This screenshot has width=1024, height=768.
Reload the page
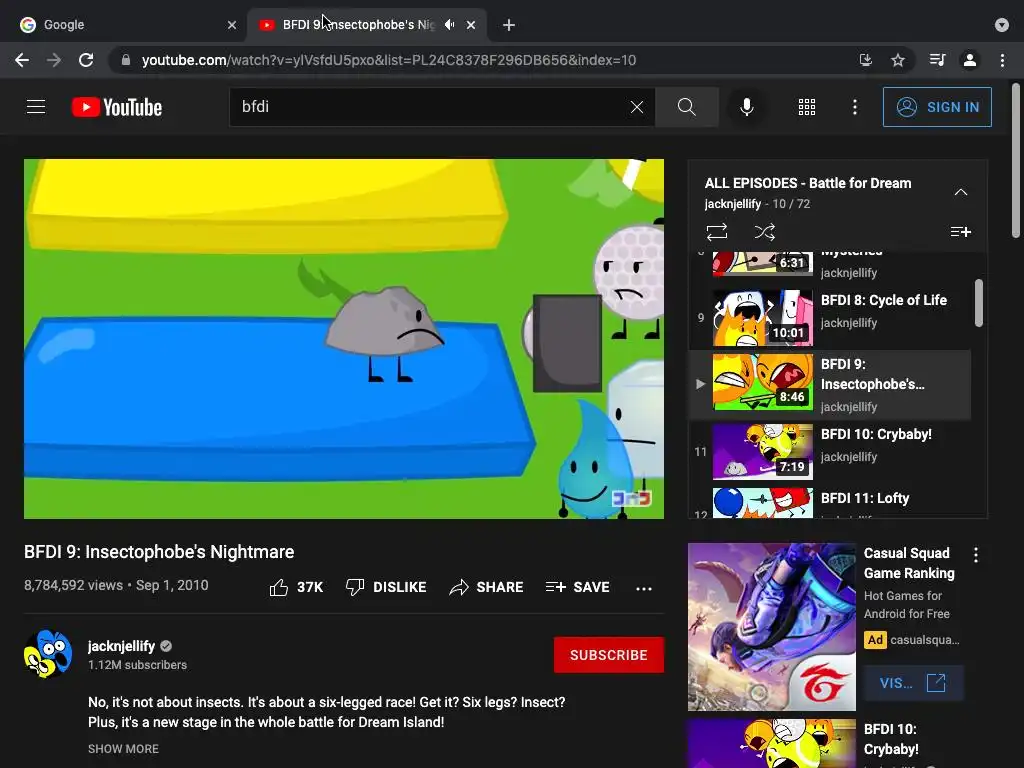(x=86, y=60)
